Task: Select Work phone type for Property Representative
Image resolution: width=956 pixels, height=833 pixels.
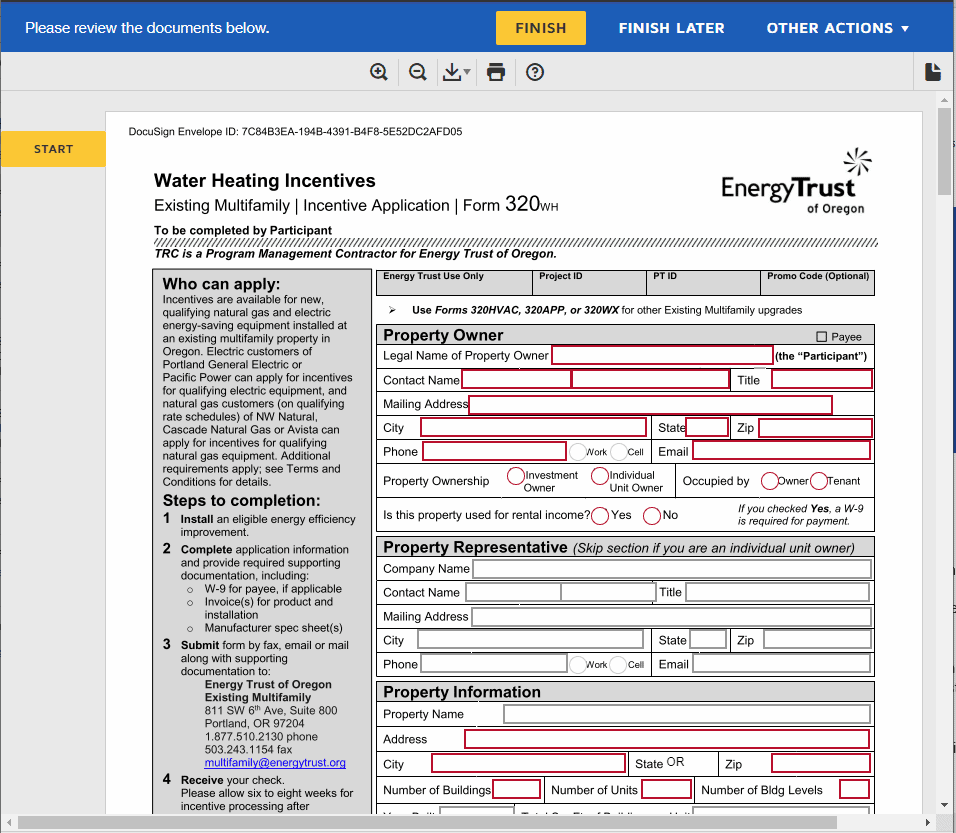Action: (577, 665)
